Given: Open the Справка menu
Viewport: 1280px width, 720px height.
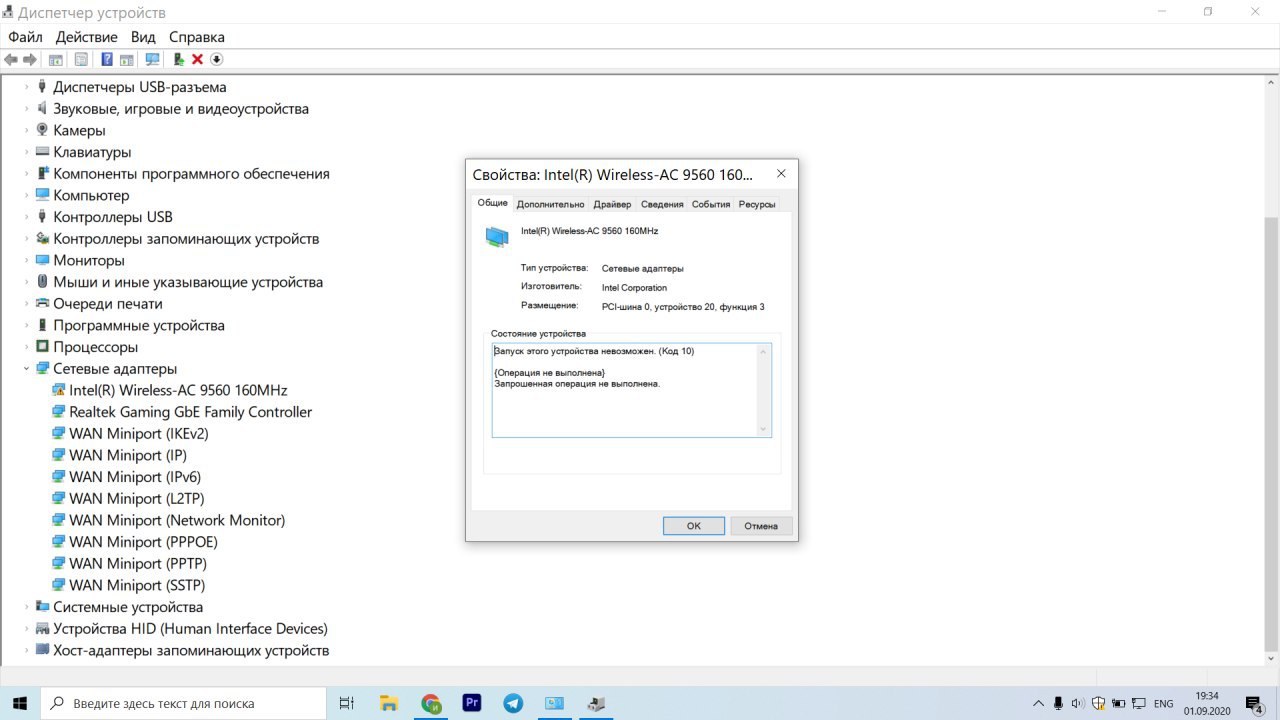Looking at the screenshot, I should click(197, 37).
